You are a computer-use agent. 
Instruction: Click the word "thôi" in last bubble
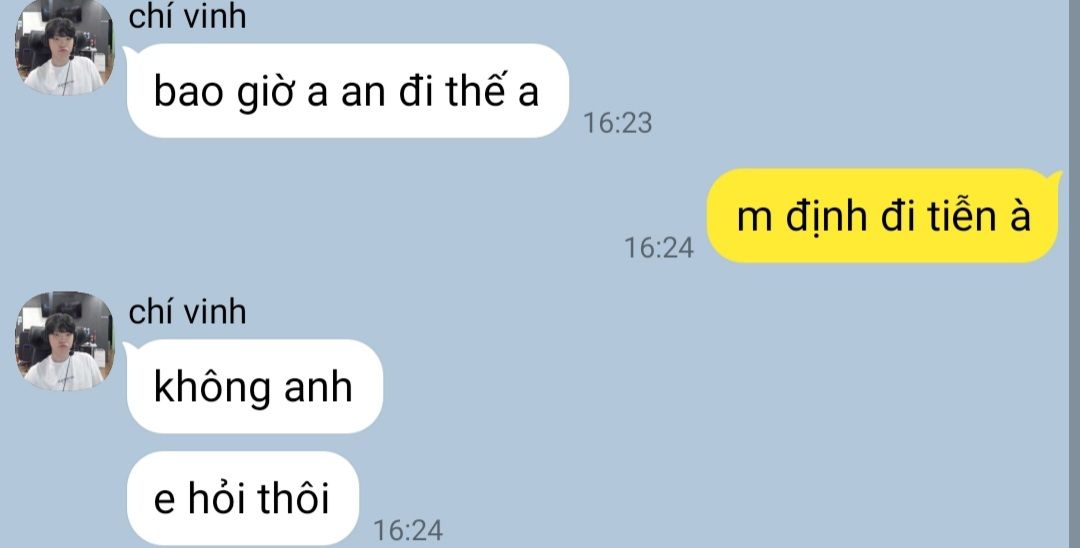293,498
